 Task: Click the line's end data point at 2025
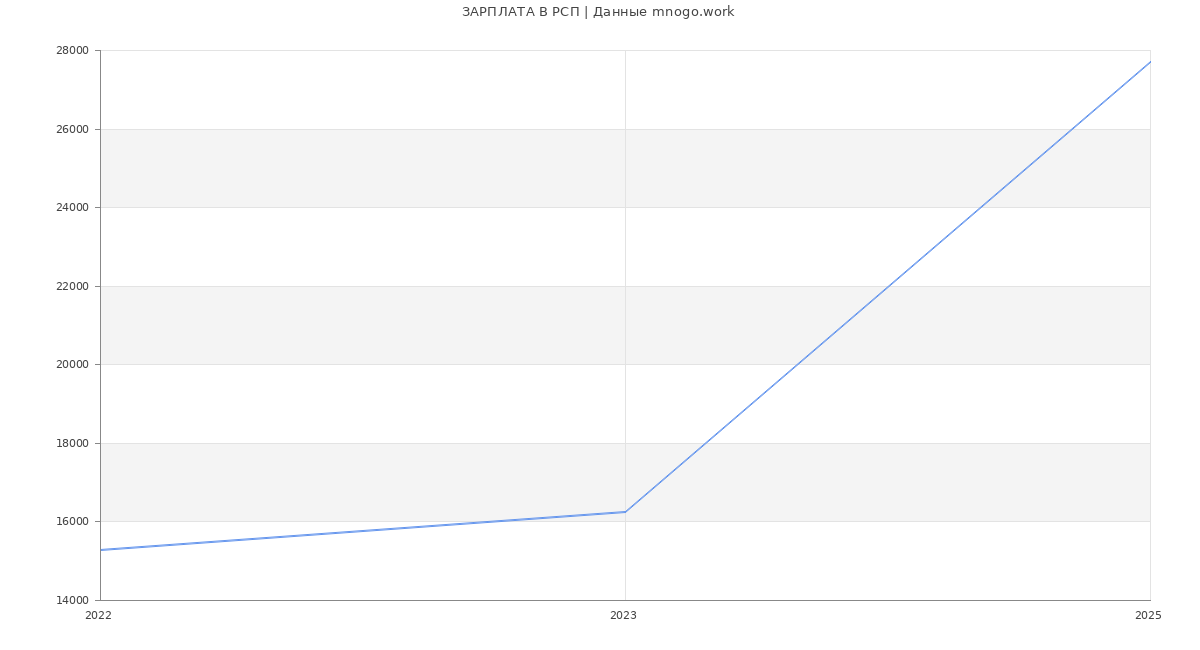(1149, 62)
